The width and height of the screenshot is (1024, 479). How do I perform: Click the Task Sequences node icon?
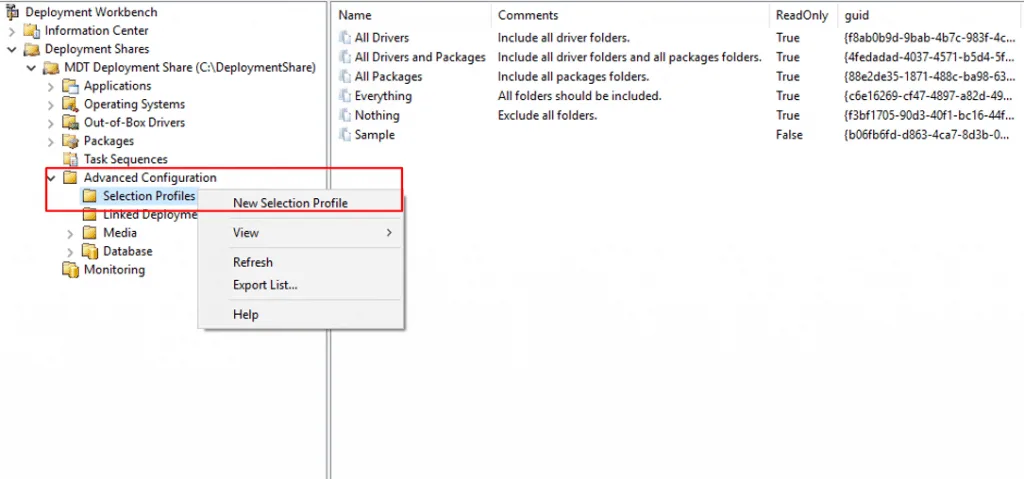[70, 159]
